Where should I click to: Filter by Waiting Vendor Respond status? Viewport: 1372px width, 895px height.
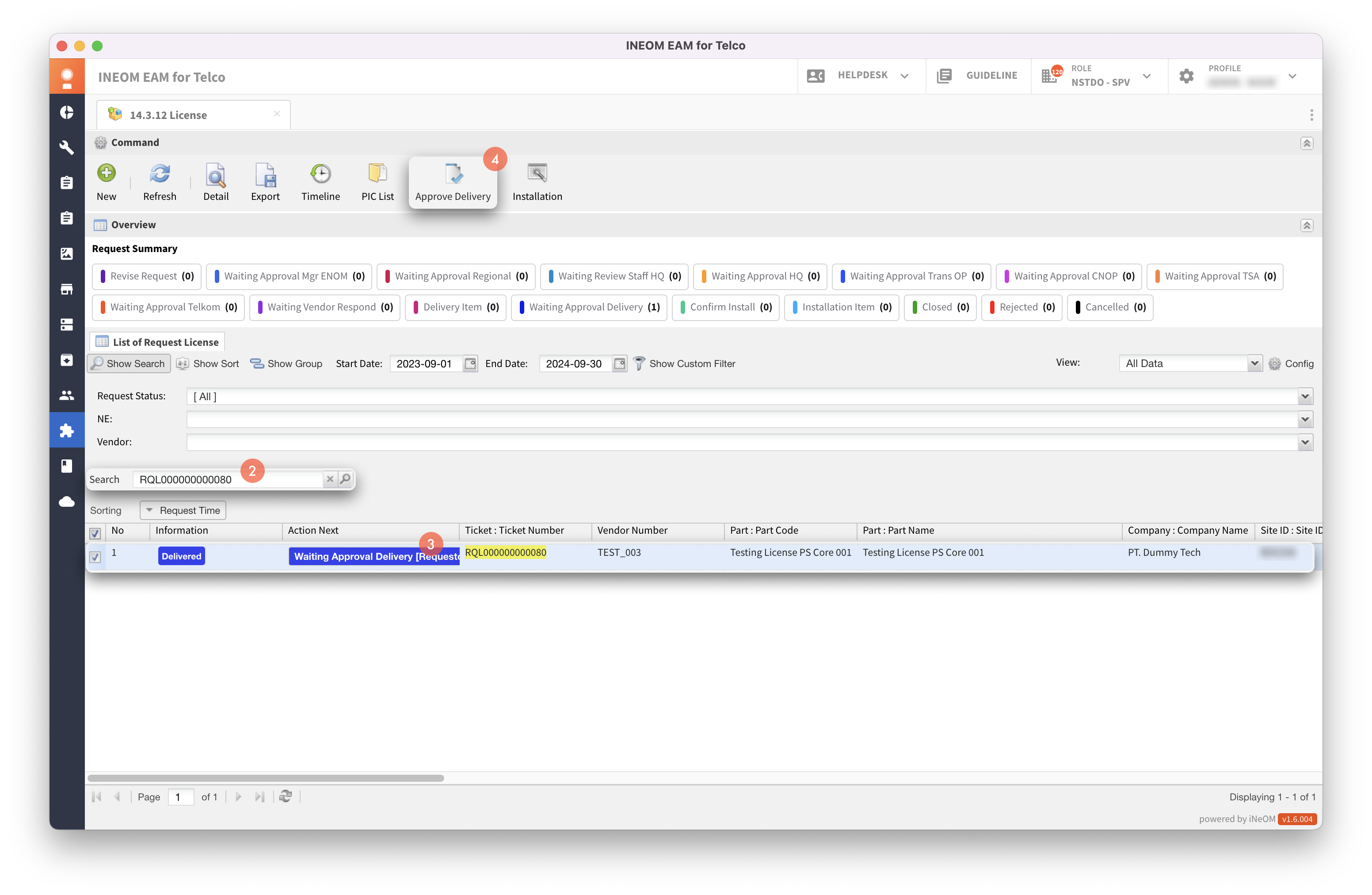(324, 307)
